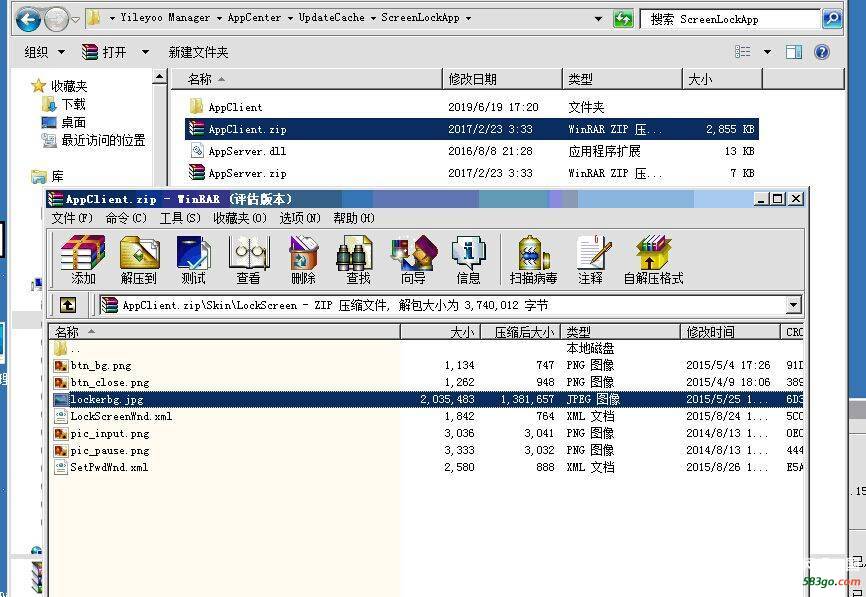Open the File (文件) menu in WinRAR
This screenshot has width=866, height=597.
(72, 218)
